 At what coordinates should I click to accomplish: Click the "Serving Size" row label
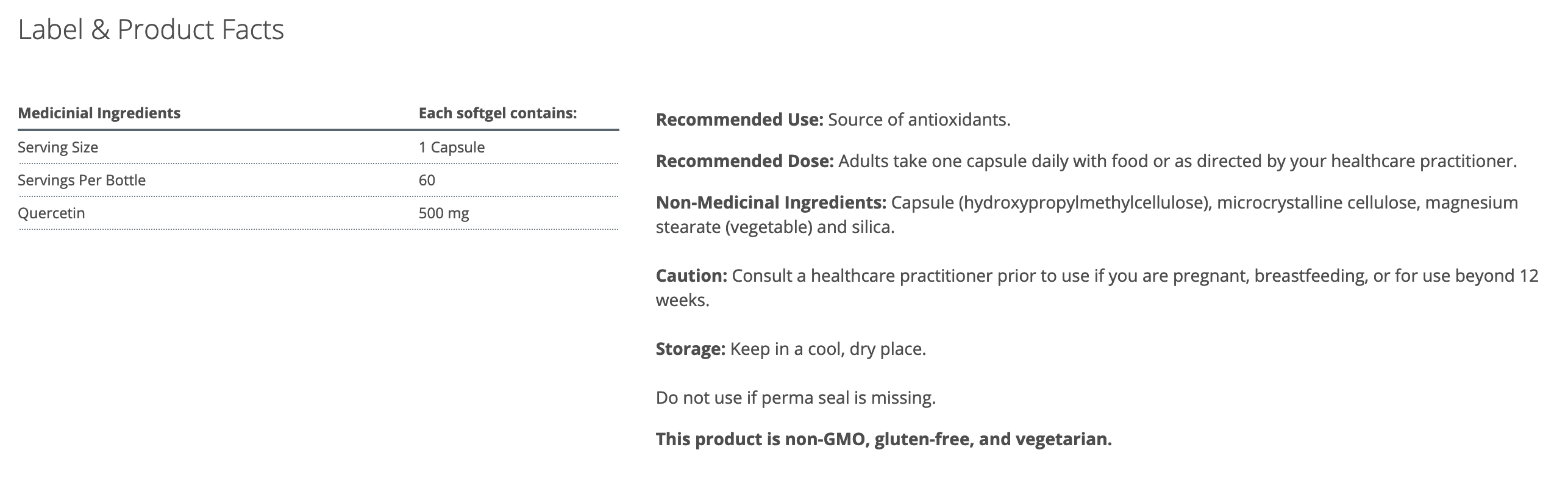[x=58, y=148]
